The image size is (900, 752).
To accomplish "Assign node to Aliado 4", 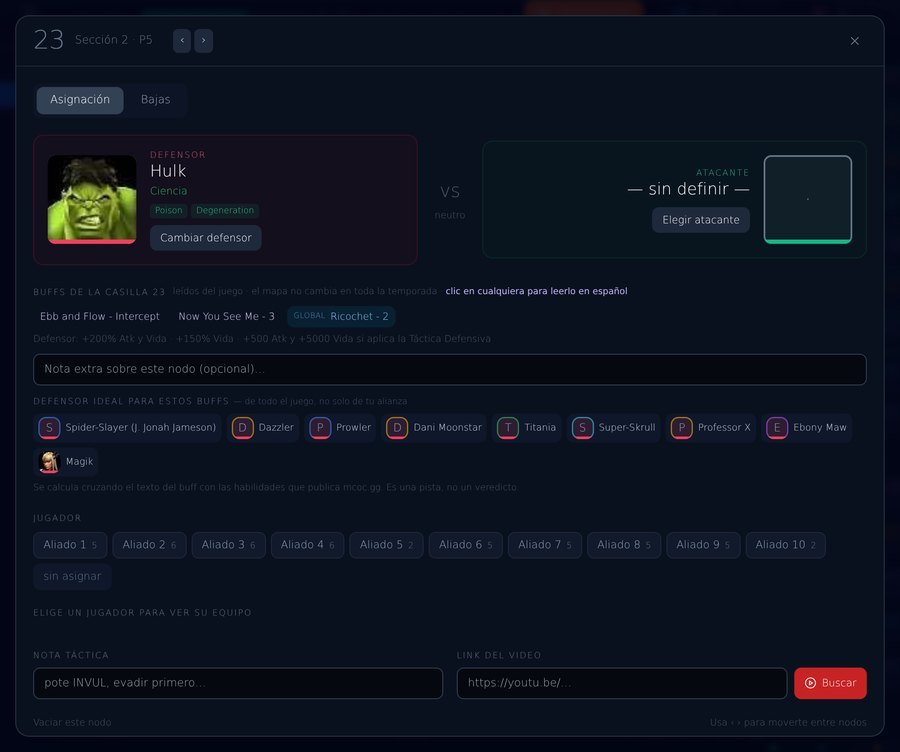I will (308, 545).
